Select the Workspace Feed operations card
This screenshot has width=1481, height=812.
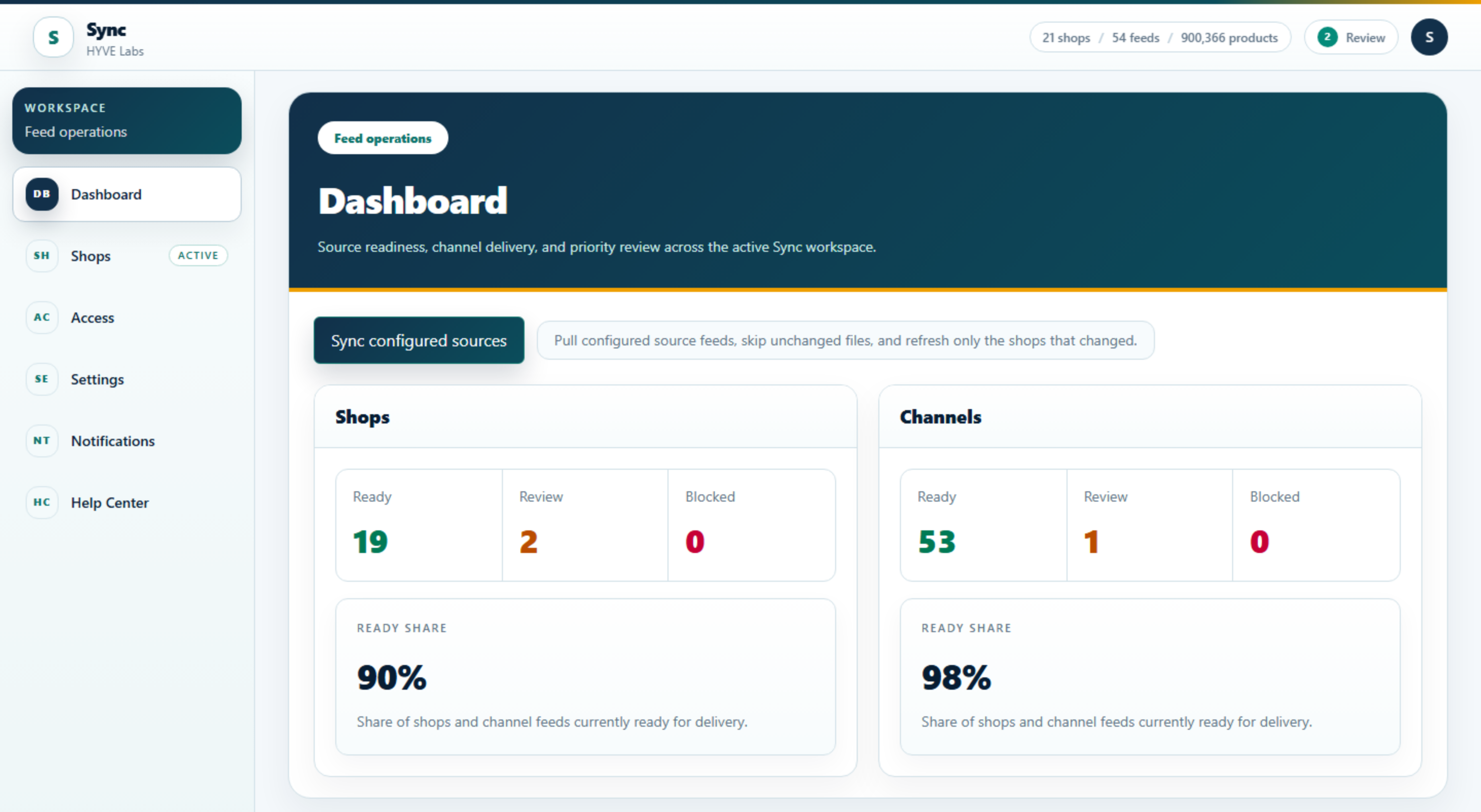click(127, 121)
